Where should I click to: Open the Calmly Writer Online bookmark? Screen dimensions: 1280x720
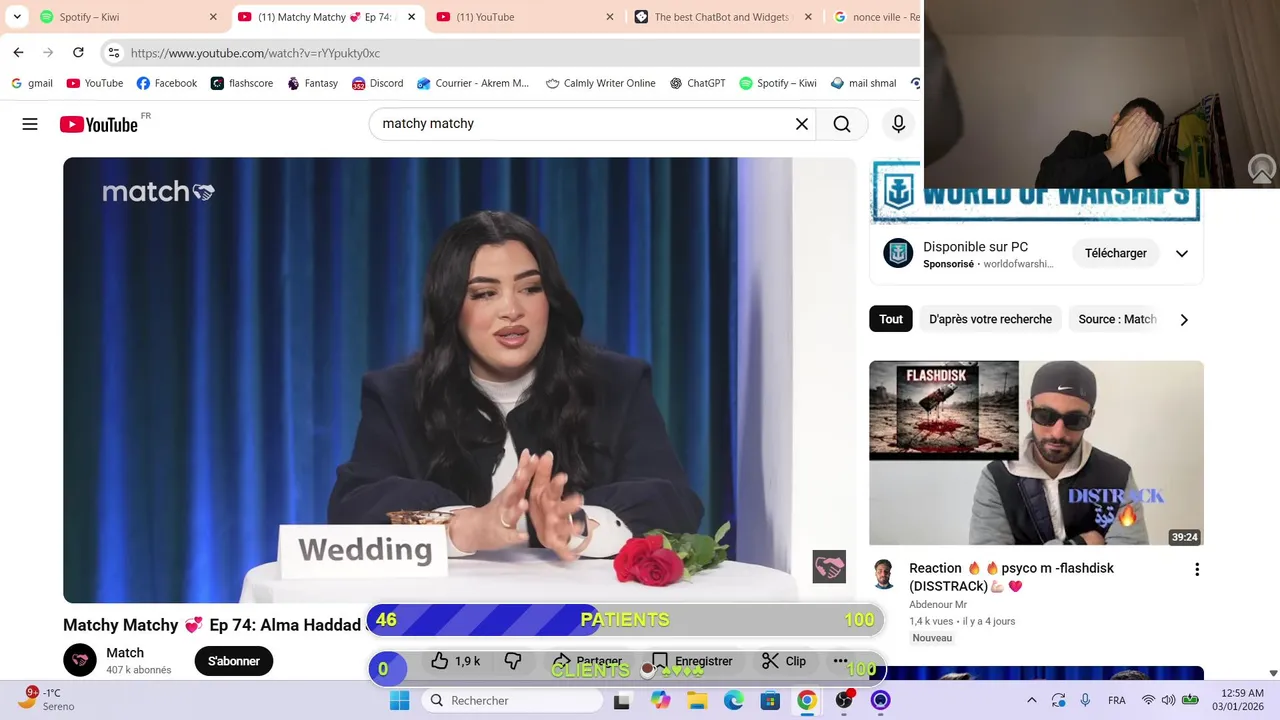[x=600, y=83]
